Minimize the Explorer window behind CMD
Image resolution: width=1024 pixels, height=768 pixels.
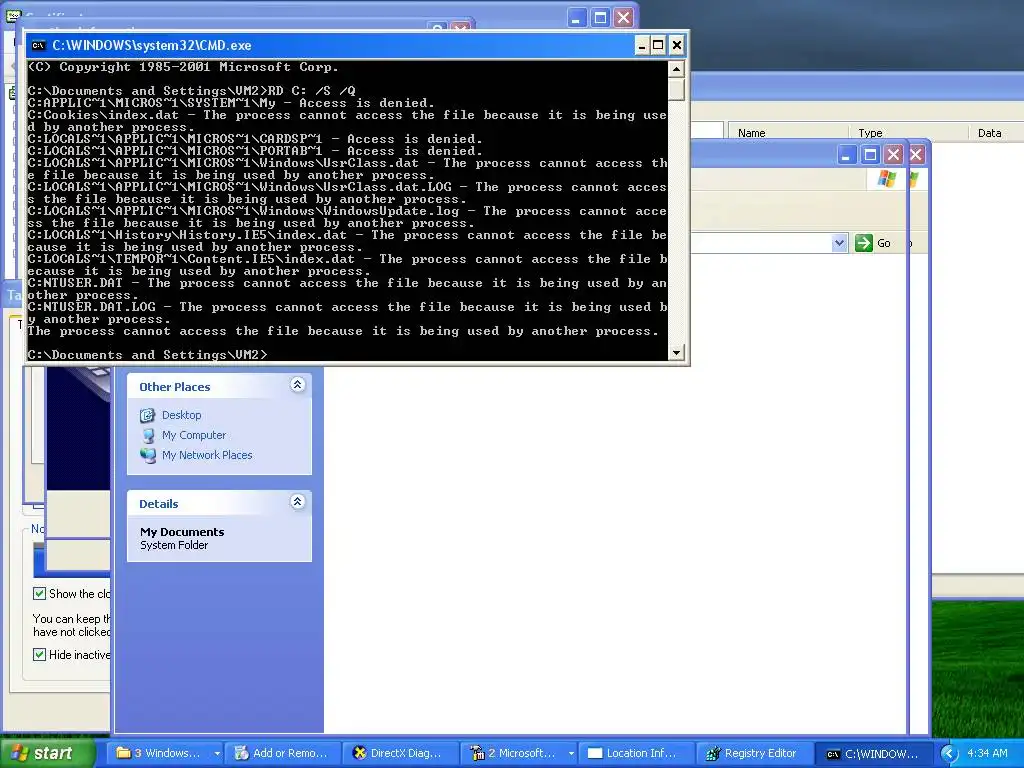[x=847, y=155]
